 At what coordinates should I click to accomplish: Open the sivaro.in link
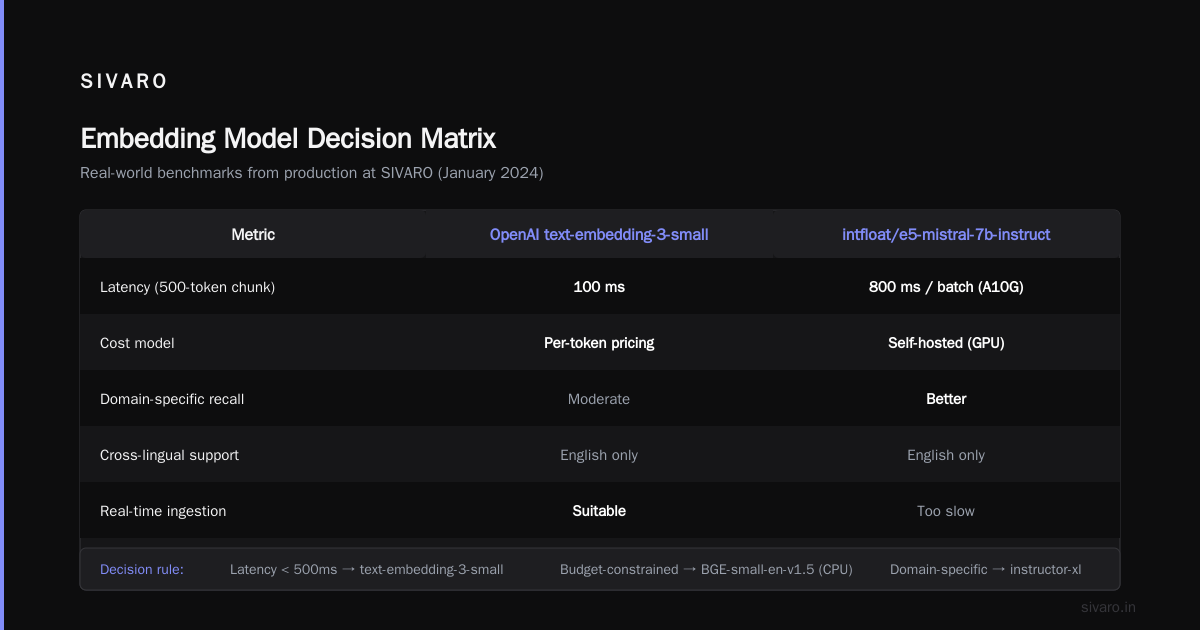coord(1109,607)
